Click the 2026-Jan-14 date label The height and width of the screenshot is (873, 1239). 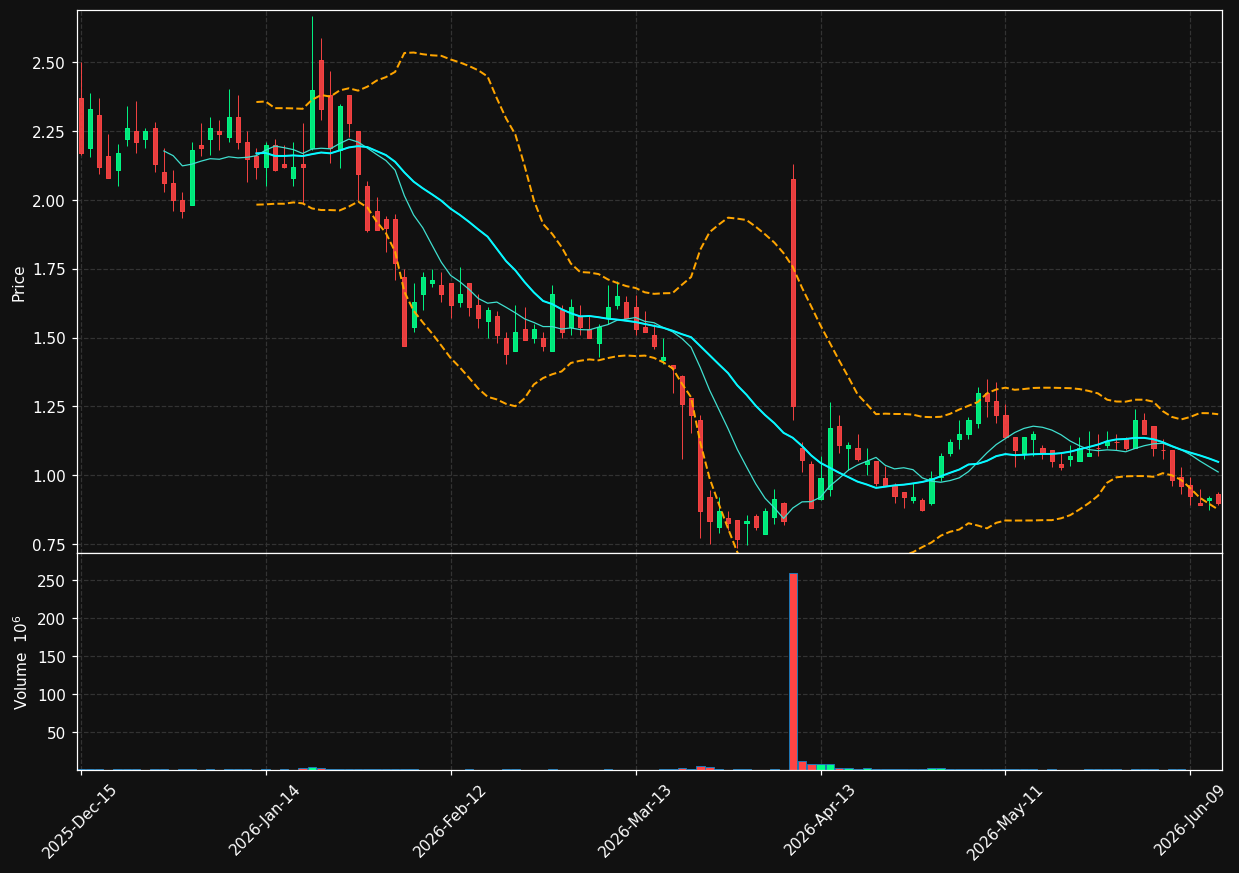(x=265, y=821)
